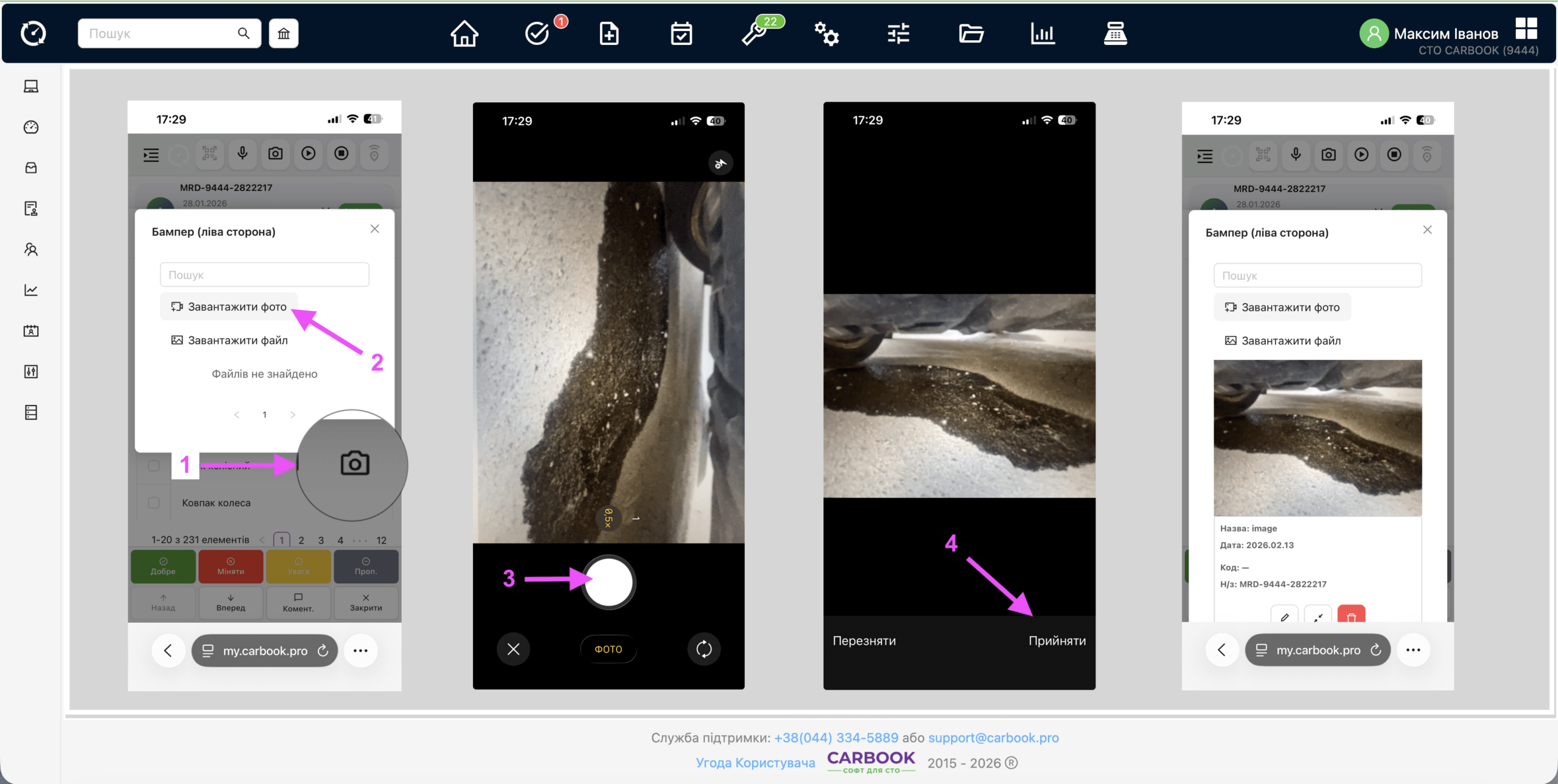This screenshot has width=1558, height=784.
Task: Open the double gears settings icon
Action: click(826, 33)
